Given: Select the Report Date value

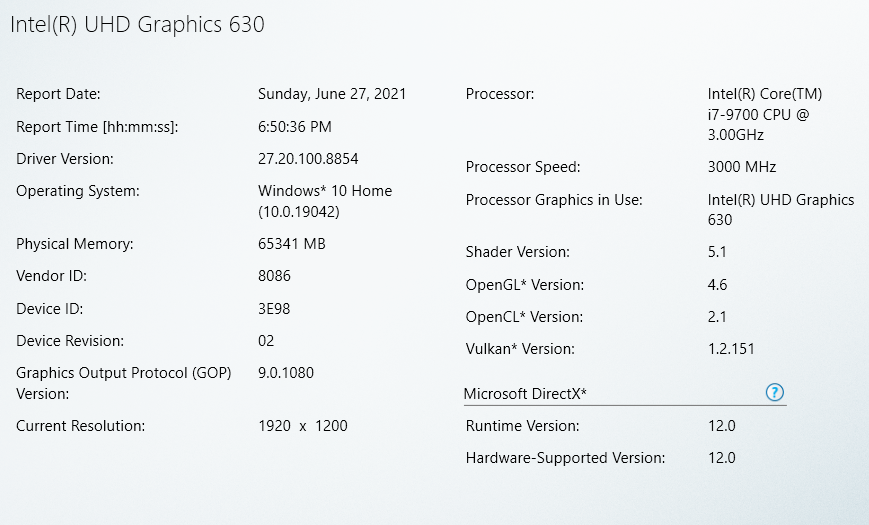Looking at the screenshot, I should (332, 94).
